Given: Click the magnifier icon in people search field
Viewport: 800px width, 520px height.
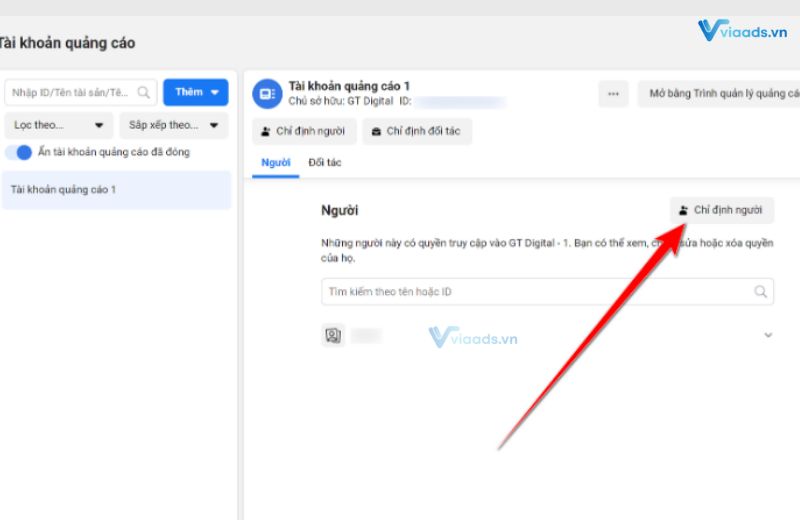Looking at the screenshot, I should click(761, 292).
